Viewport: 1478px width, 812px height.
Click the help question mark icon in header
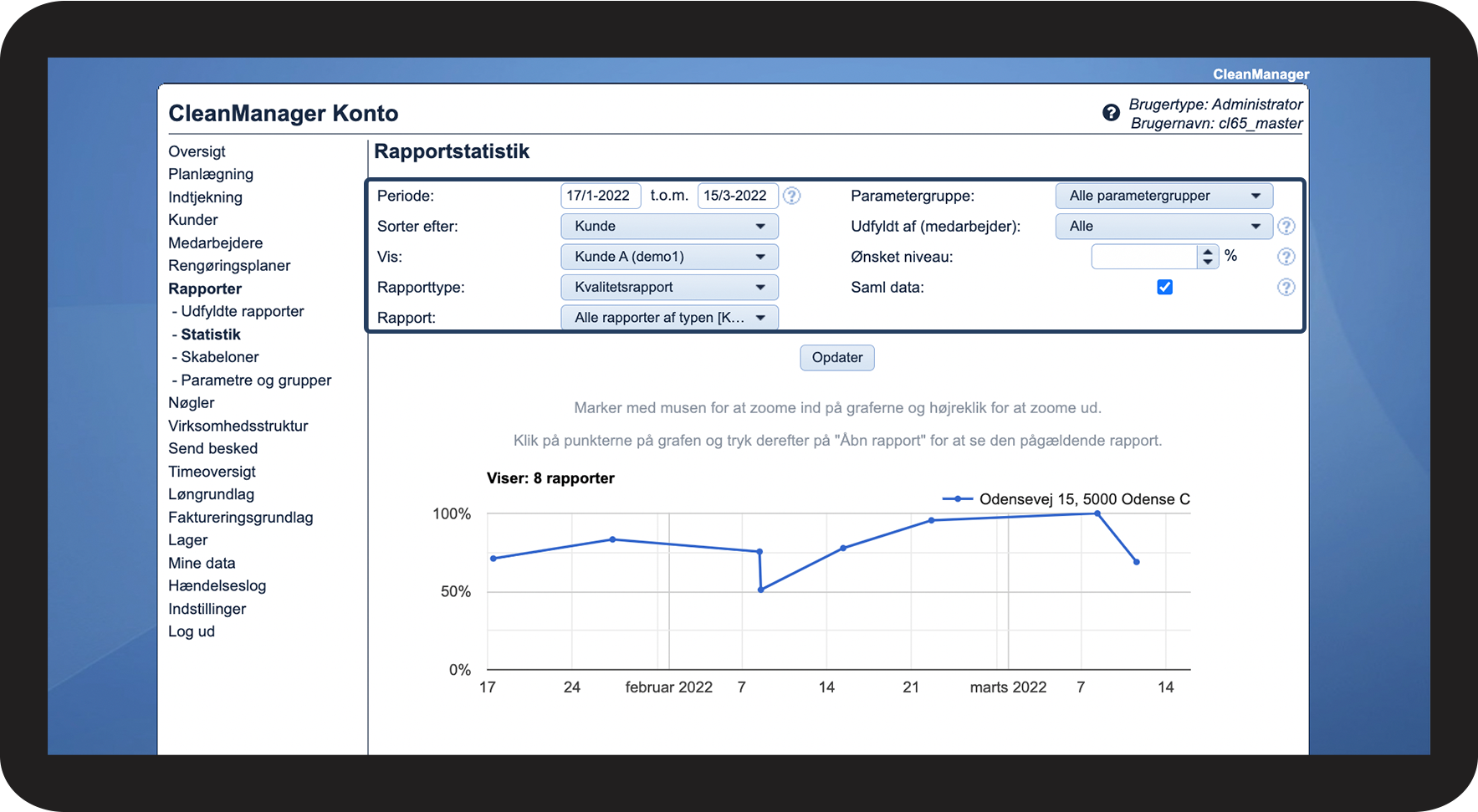tap(1111, 113)
